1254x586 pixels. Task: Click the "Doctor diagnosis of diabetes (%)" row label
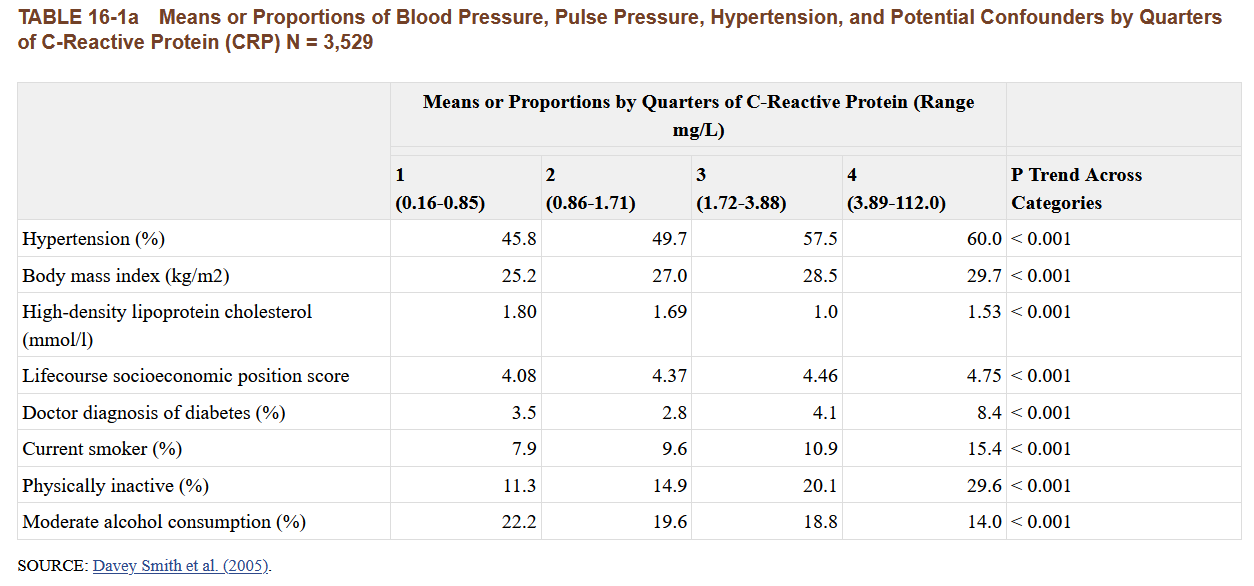tap(154, 413)
